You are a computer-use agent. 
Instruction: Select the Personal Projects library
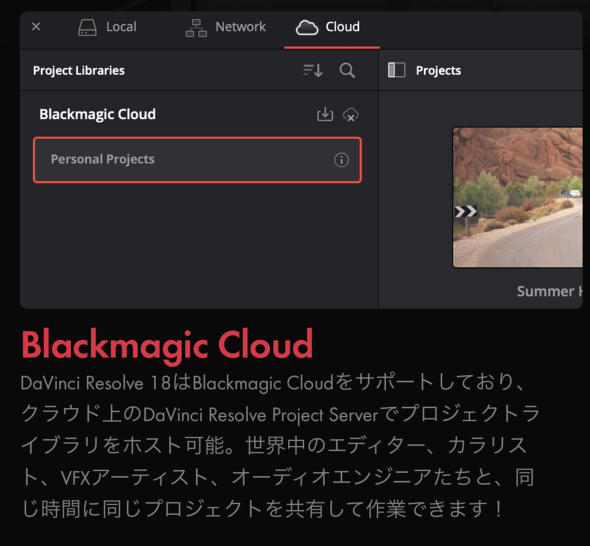[x=197, y=160]
